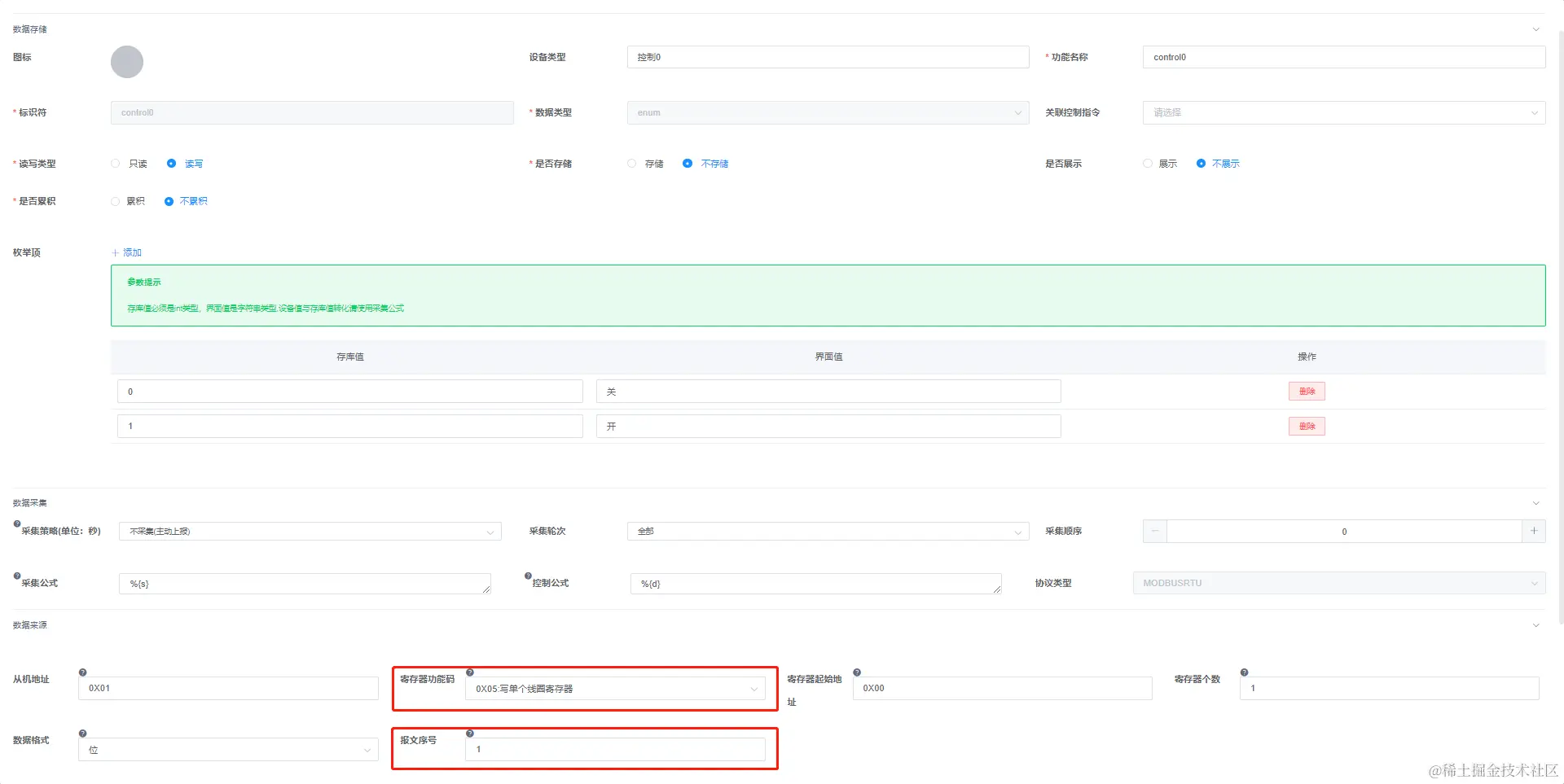Click help icon above 从机地址 field

[82, 672]
